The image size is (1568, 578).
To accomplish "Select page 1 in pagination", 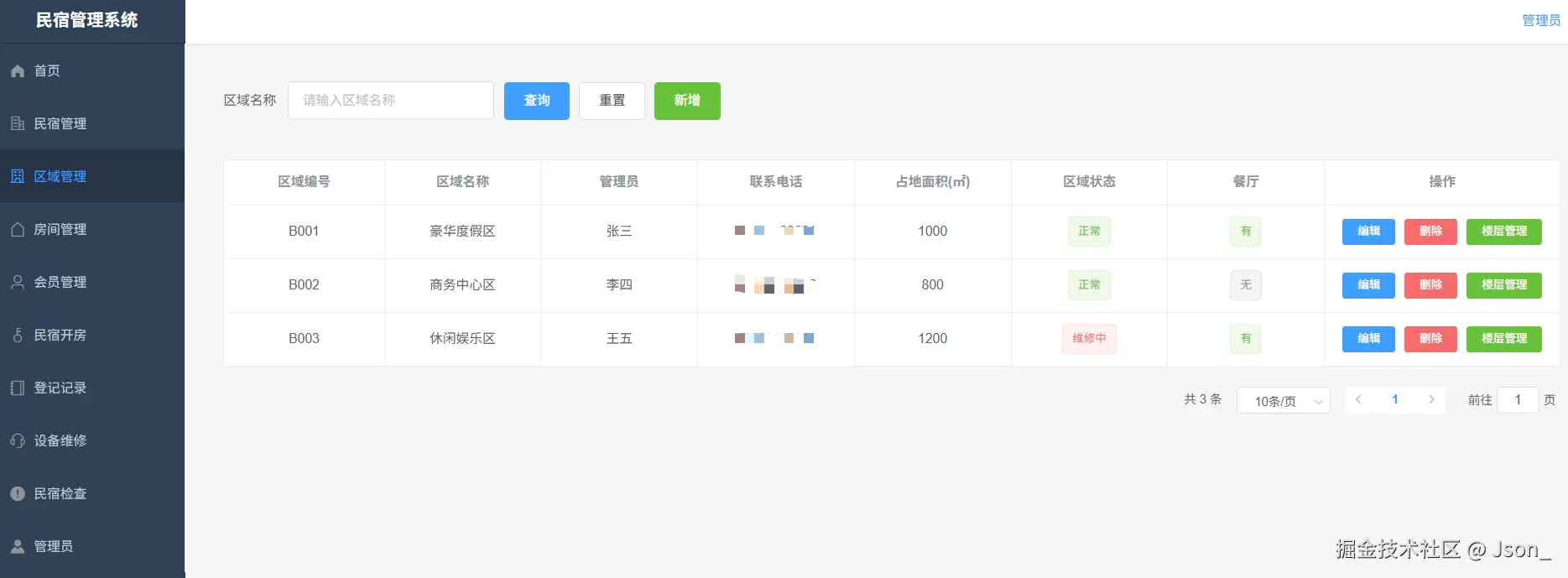I will pyautogui.click(x=1395, y=400).
